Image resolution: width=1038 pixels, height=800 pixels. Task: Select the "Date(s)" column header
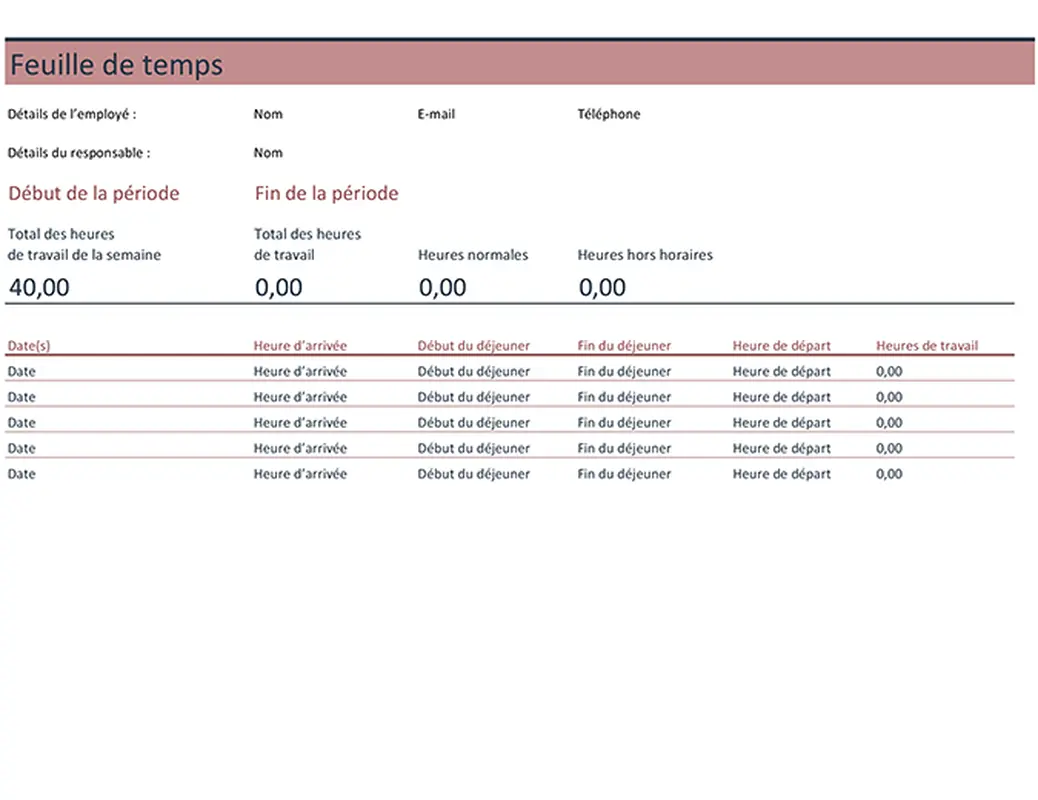[x=29, y=346]
